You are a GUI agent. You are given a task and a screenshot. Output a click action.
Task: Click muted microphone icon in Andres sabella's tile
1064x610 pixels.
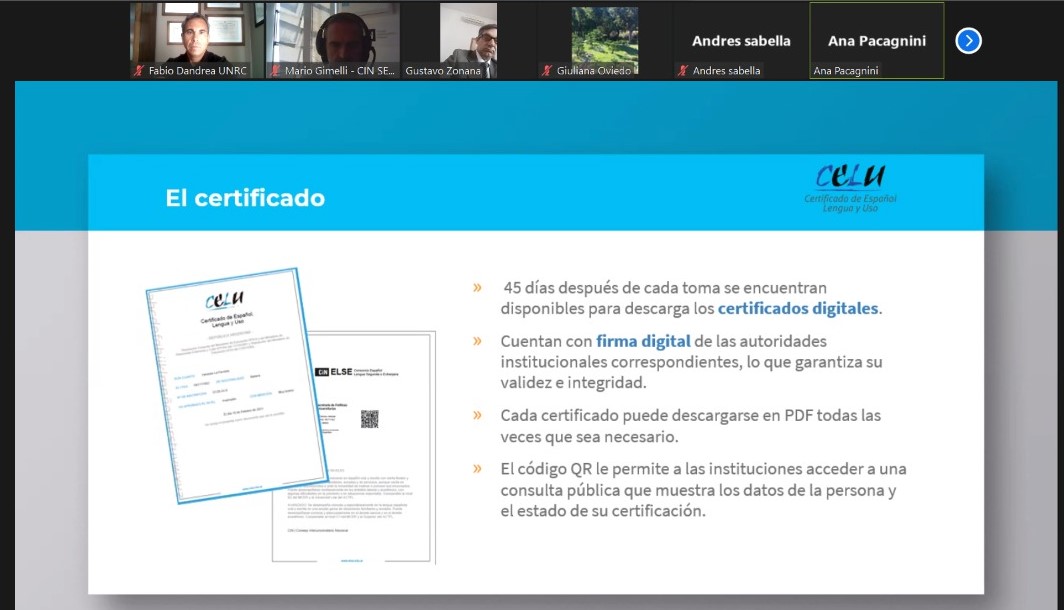(x=683, y=71)
